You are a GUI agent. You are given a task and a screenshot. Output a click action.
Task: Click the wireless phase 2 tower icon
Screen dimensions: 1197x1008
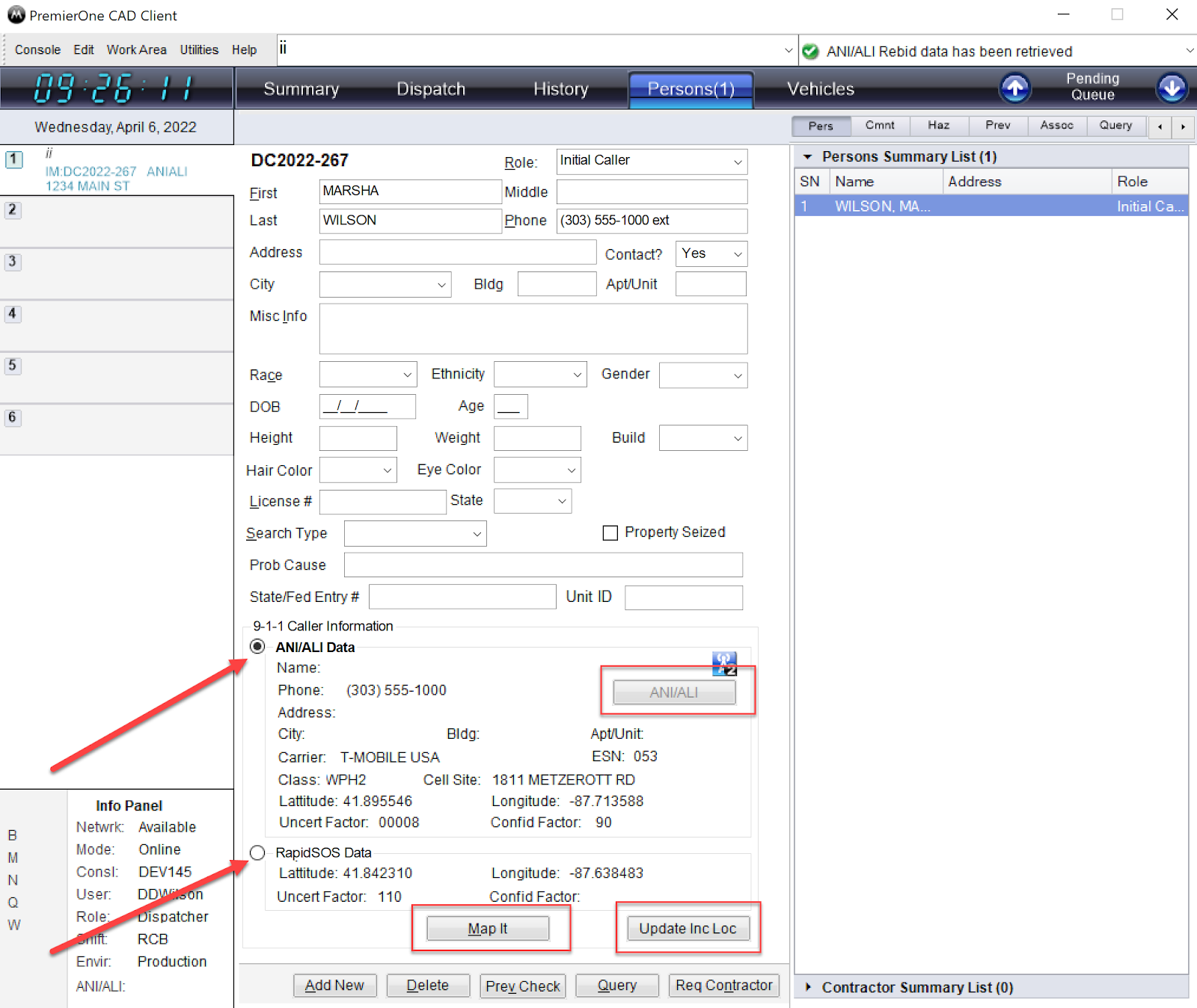click(x=723, y=663)
